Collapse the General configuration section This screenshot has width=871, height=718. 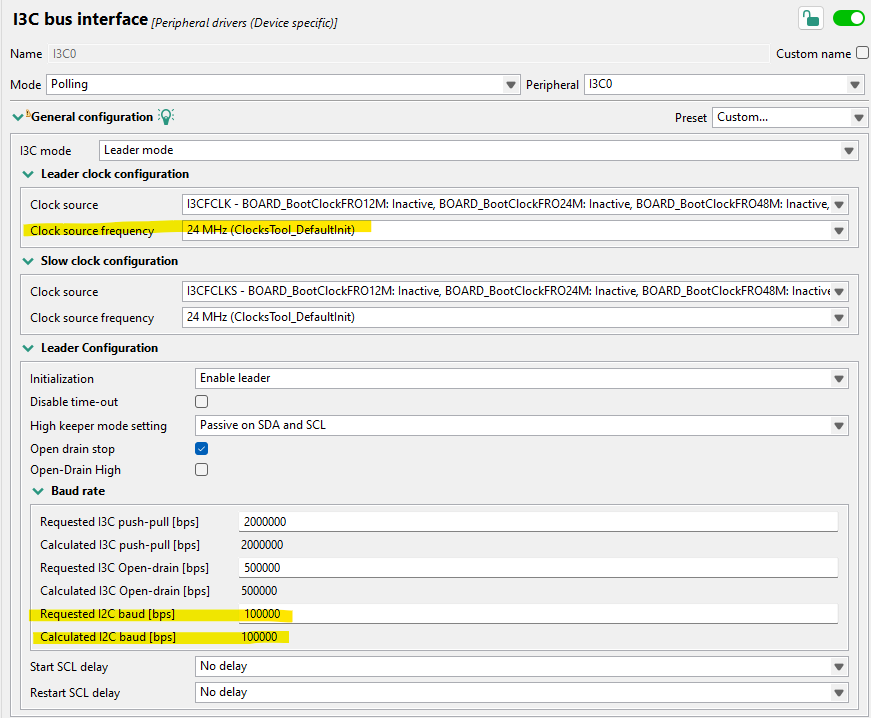17,116
